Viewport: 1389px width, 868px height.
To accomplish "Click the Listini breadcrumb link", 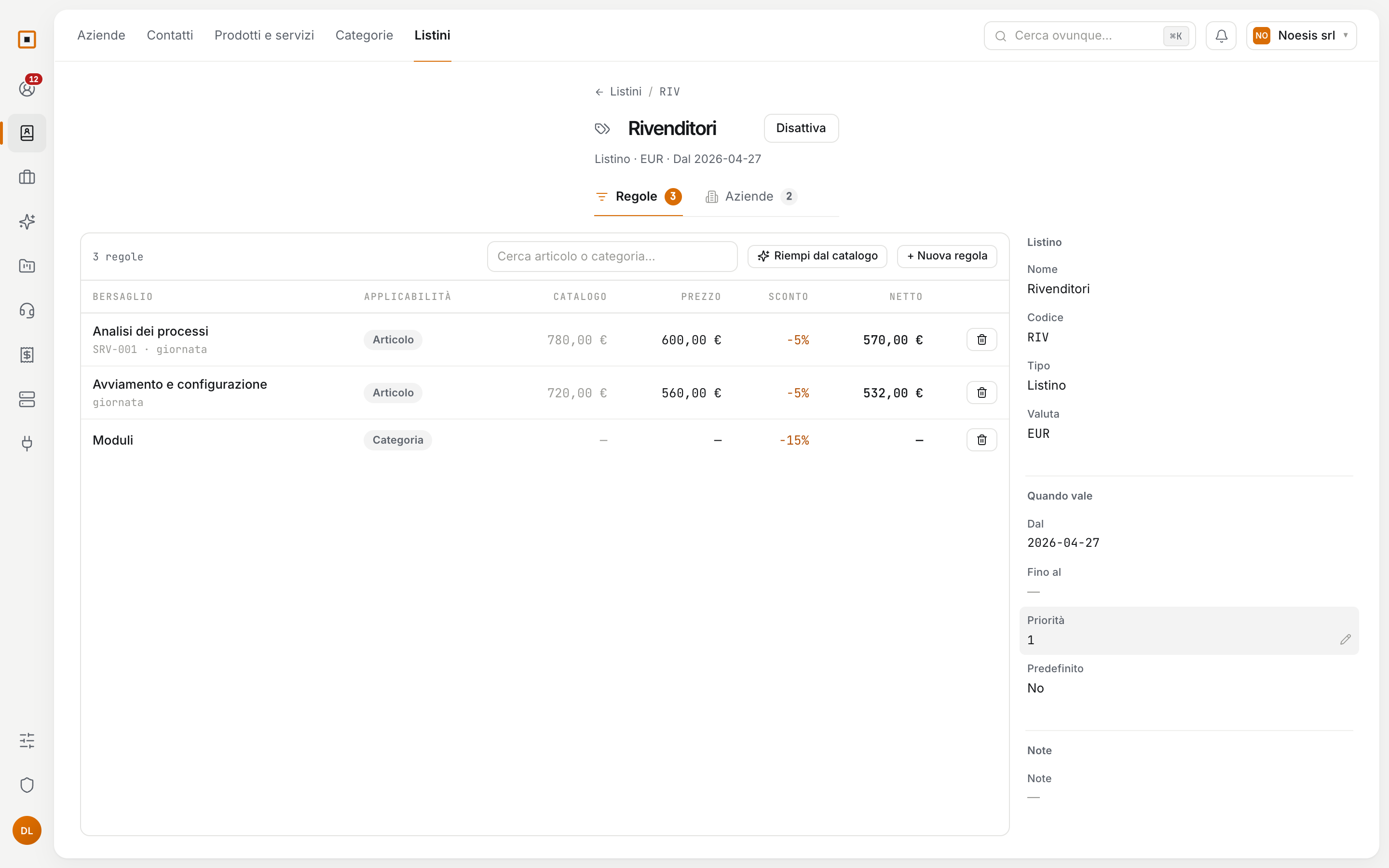I will coord(626,92).
